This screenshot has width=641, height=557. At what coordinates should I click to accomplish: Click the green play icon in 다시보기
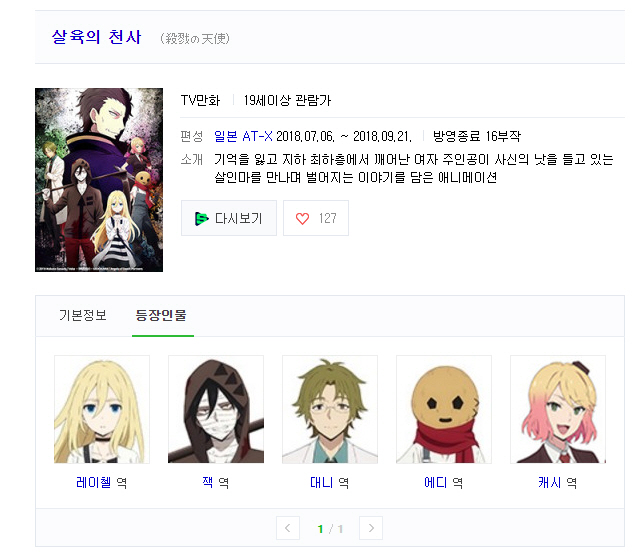tap(201, 219)
